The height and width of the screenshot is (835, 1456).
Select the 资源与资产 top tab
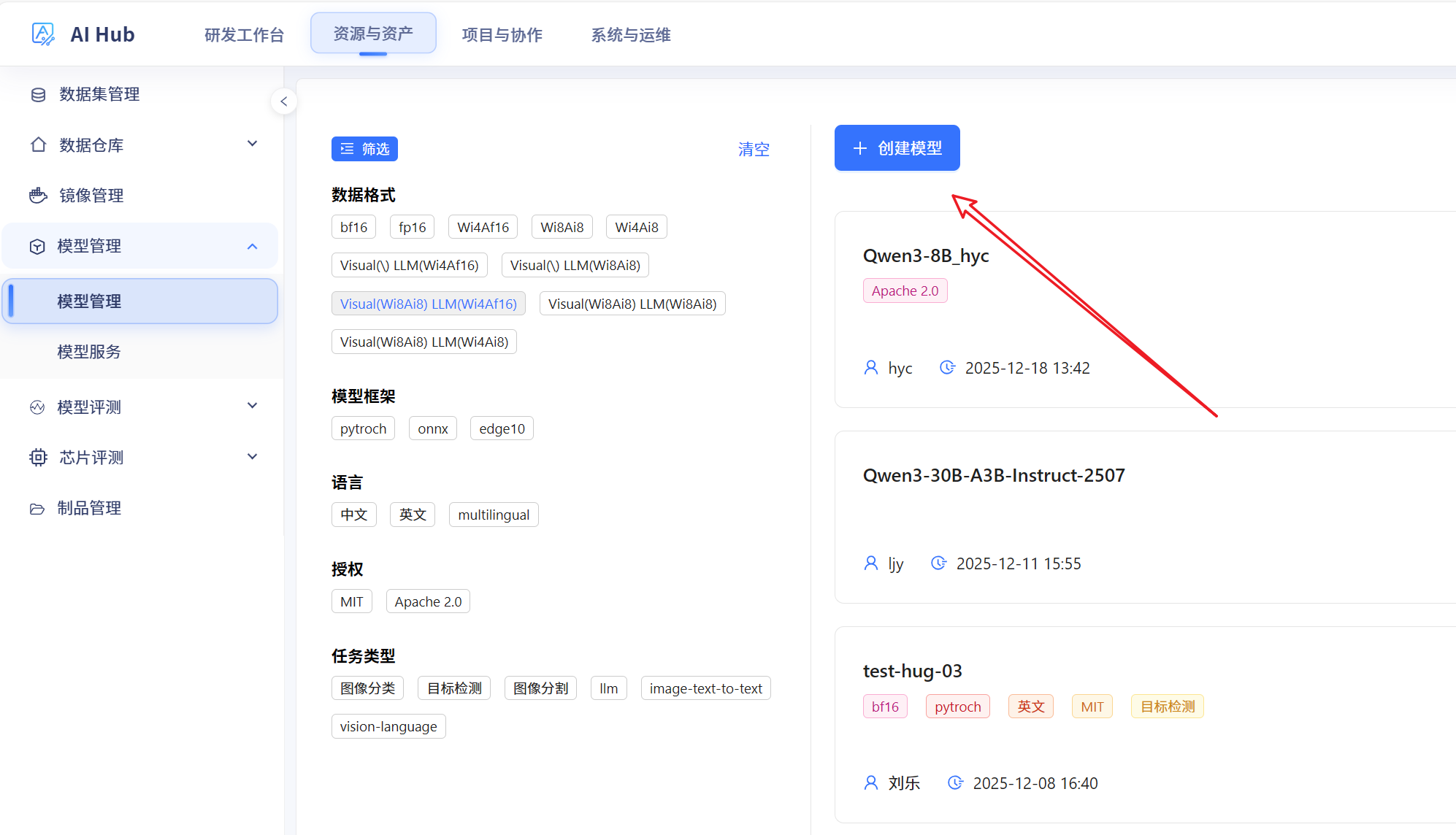click(373, 34)
